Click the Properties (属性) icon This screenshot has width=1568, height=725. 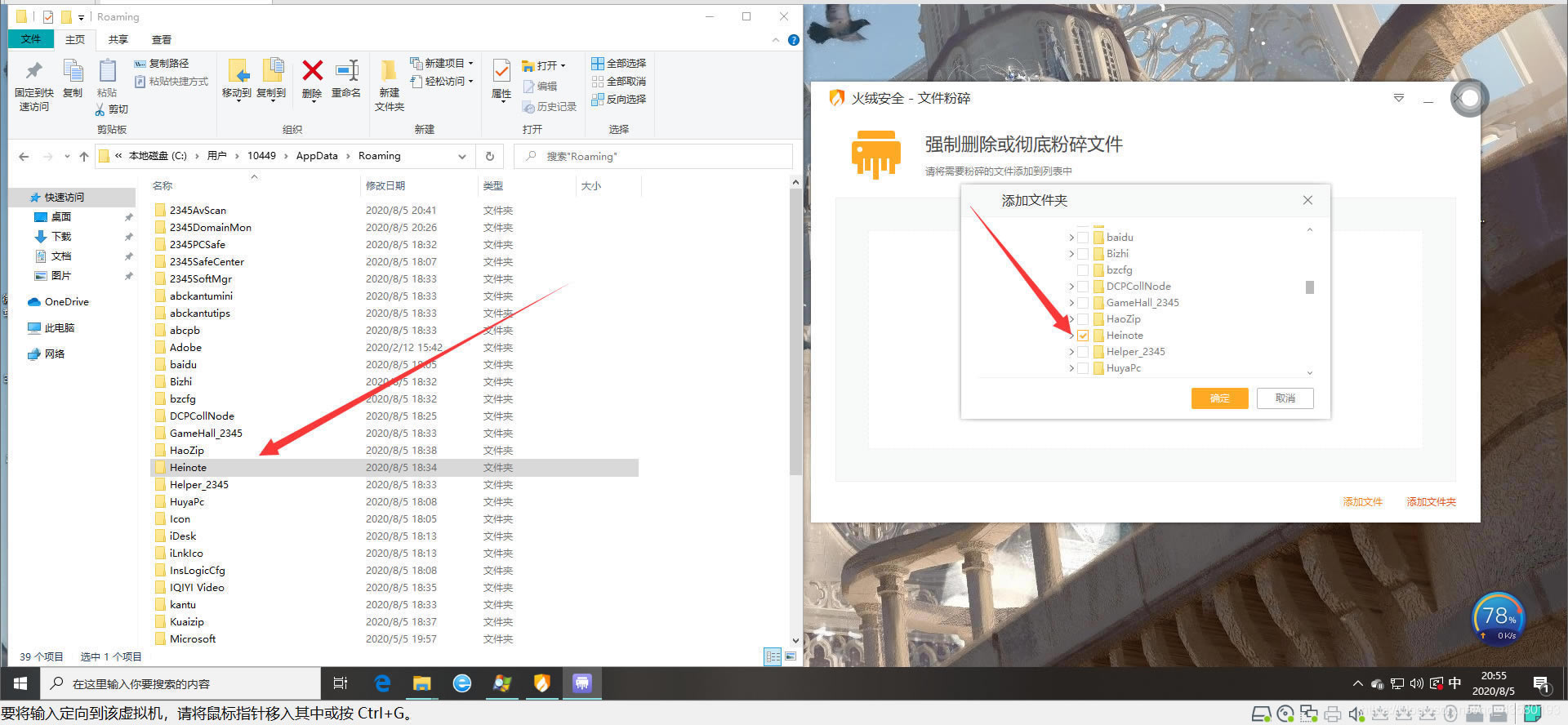[501, 71]
